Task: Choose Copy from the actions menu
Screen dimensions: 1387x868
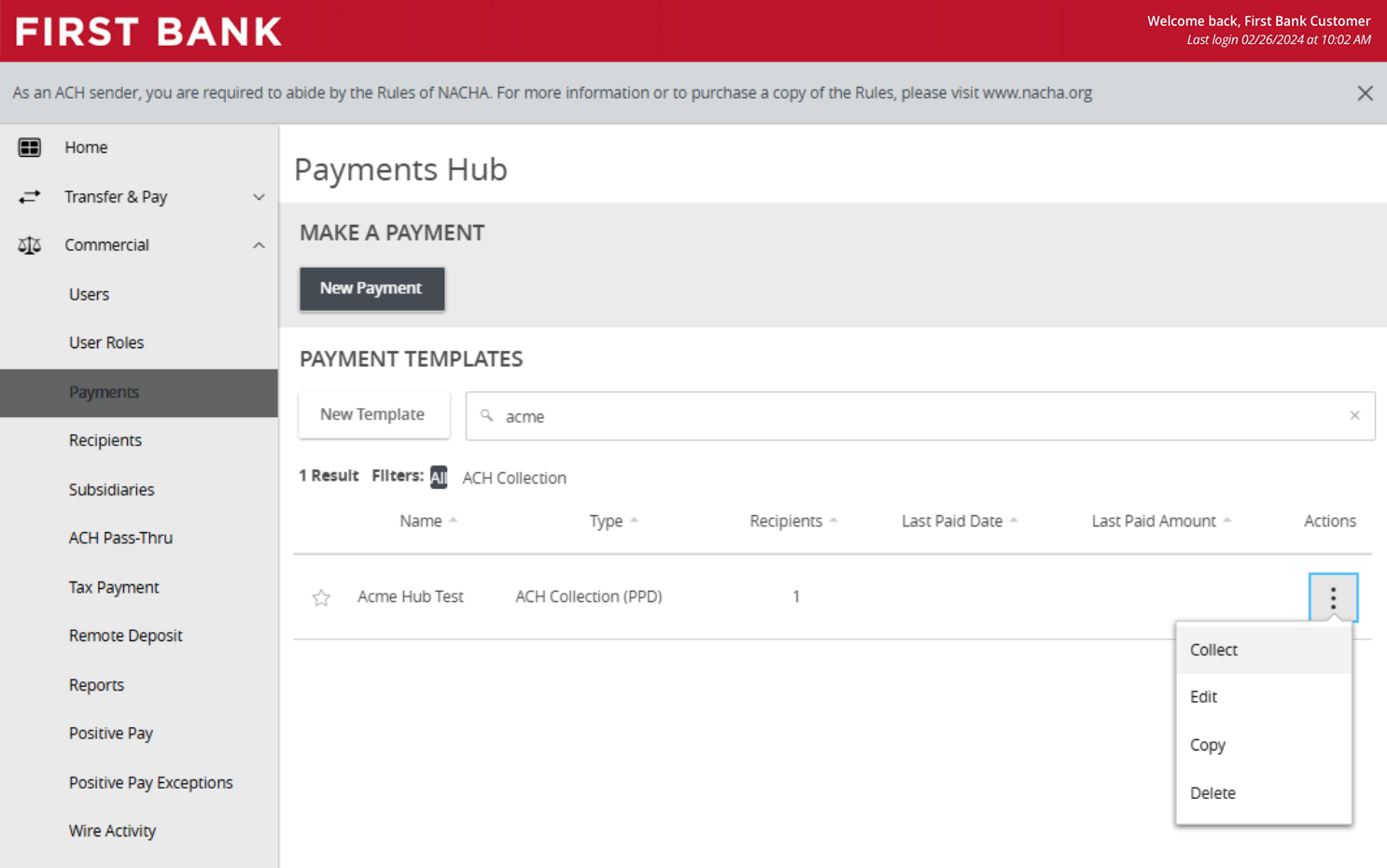Action: (1264, 745)
